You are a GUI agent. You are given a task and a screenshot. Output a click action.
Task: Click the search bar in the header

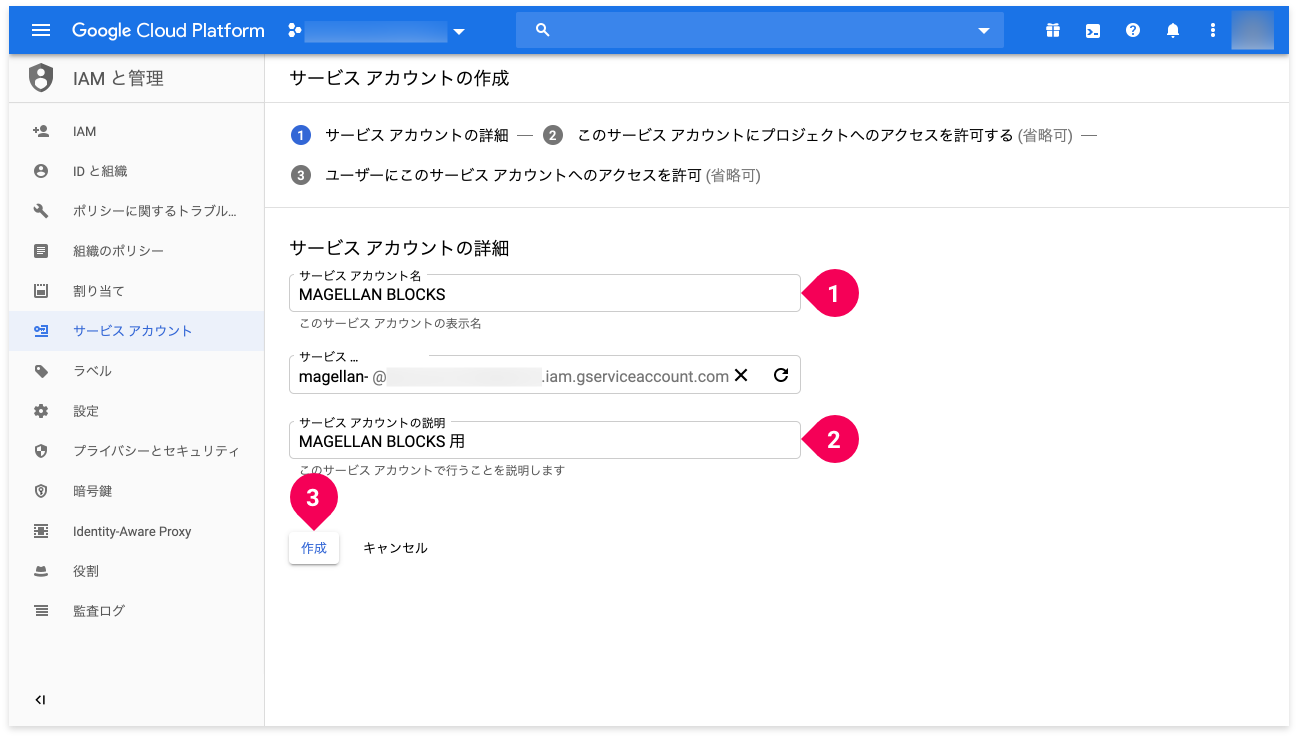760,30
